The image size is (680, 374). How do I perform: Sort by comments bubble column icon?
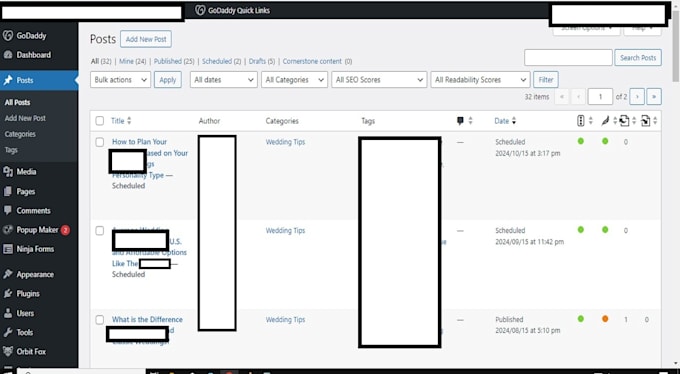point(460,121)
